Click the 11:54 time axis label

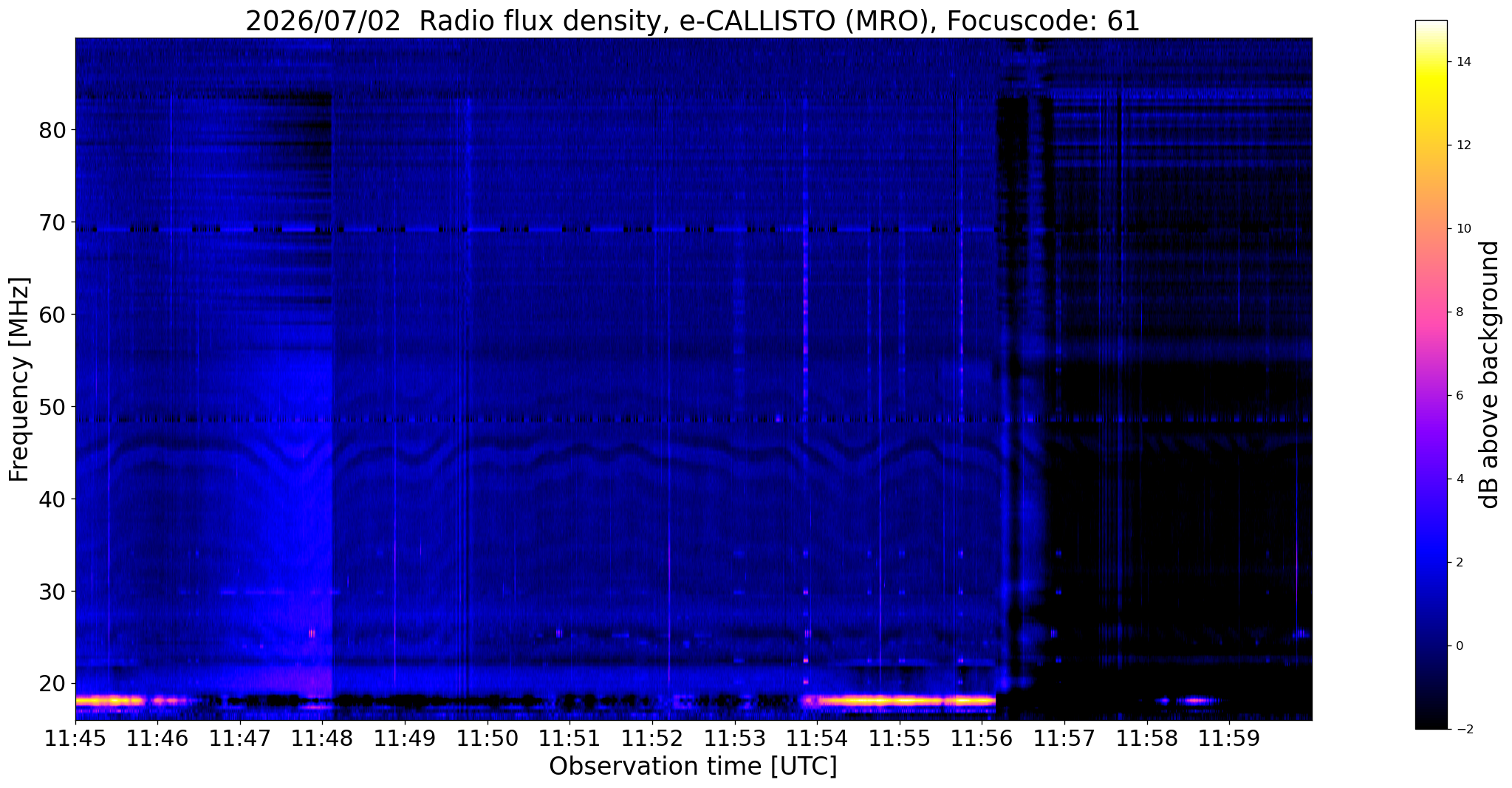pos(817,738)
